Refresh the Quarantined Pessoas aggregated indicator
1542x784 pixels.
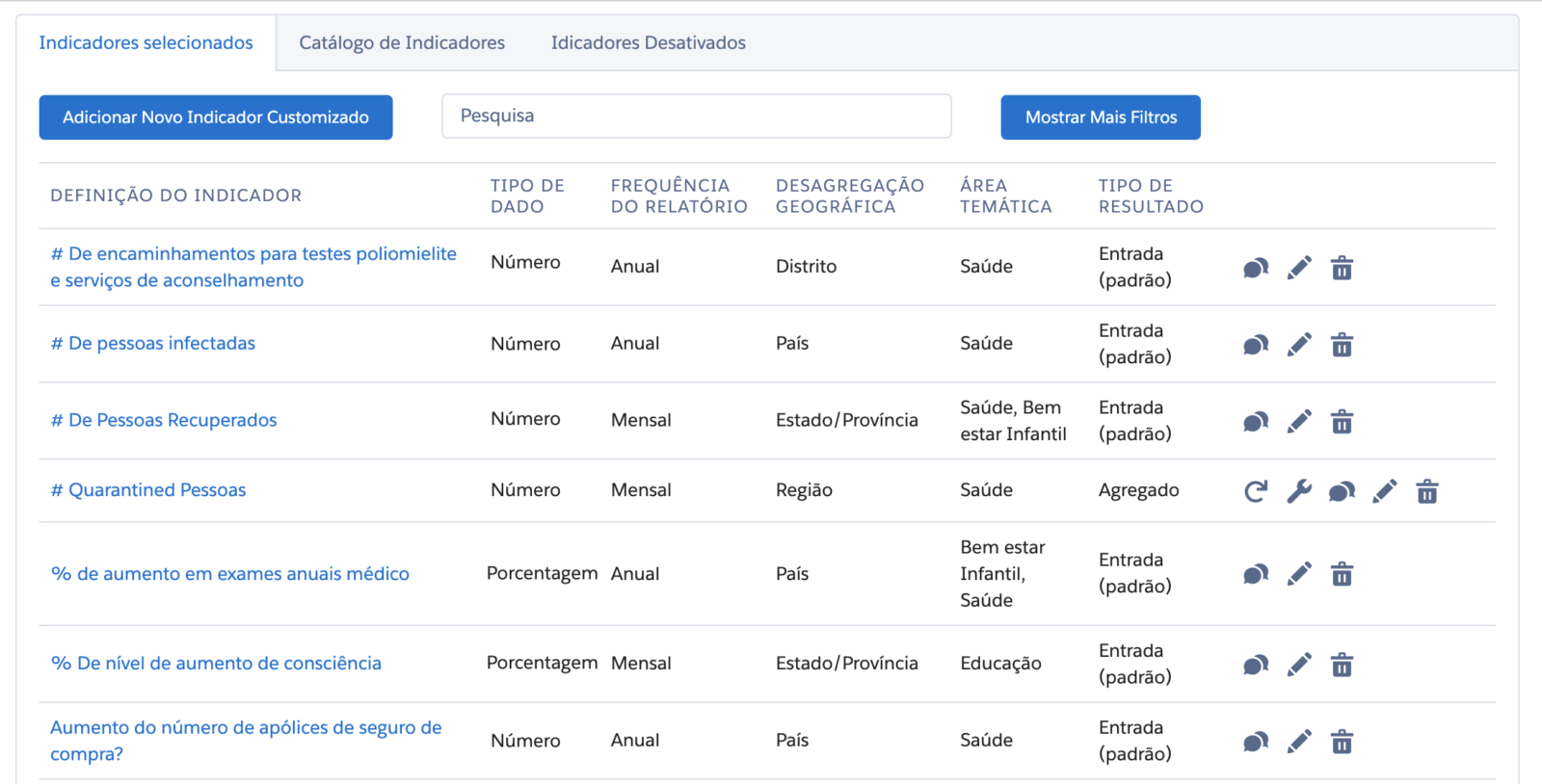pyautogui.click(x=1256, y=492)
